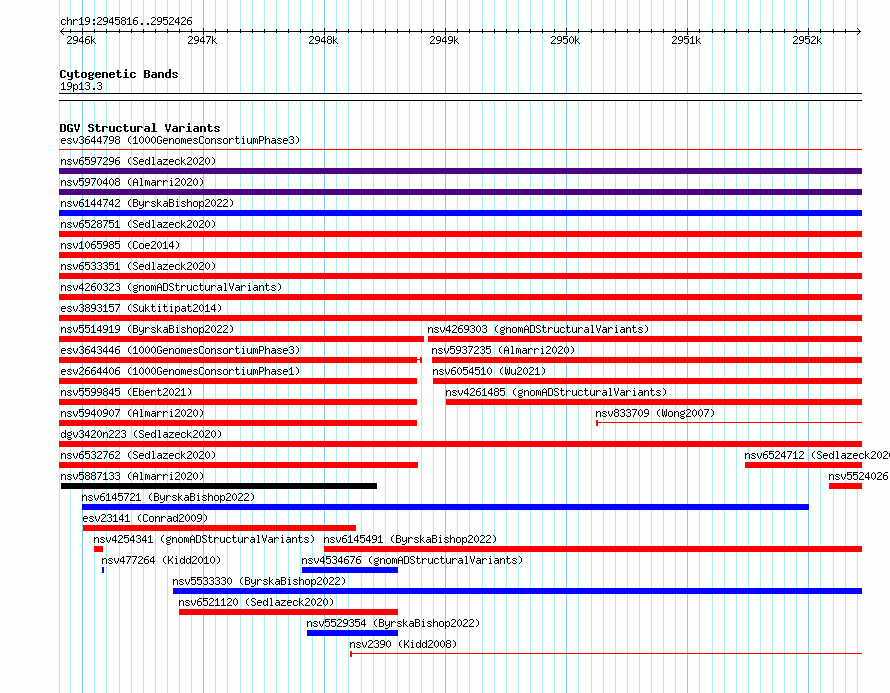Click the chr19:2945816..2952426 coordinates text
The image size is (890, 693).
coord(126,21)
